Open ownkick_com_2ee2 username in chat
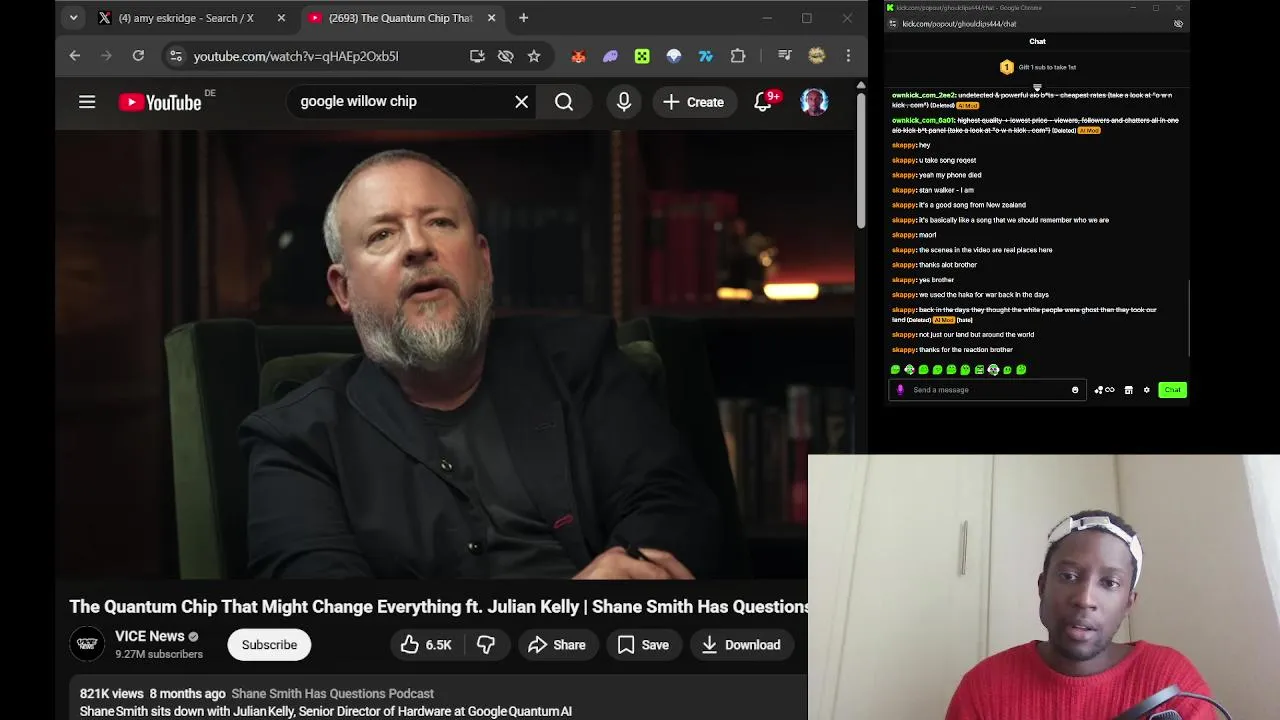The height and width of the screenshot is (720, 1280). [x=924, y=95]
